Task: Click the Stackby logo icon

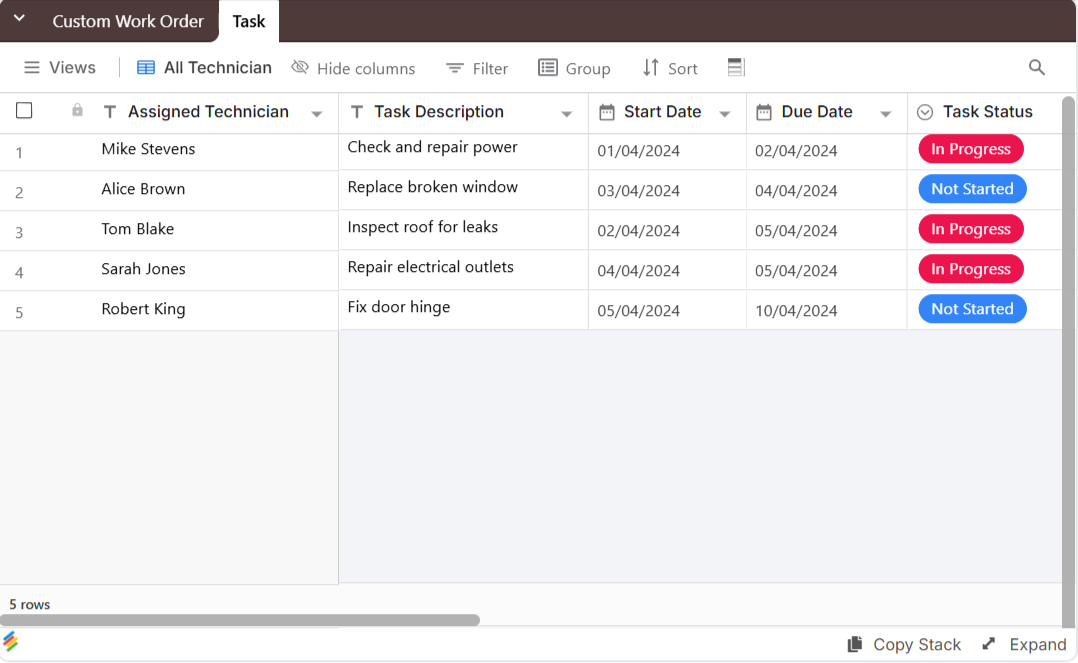Action: (x=10, y=642)
